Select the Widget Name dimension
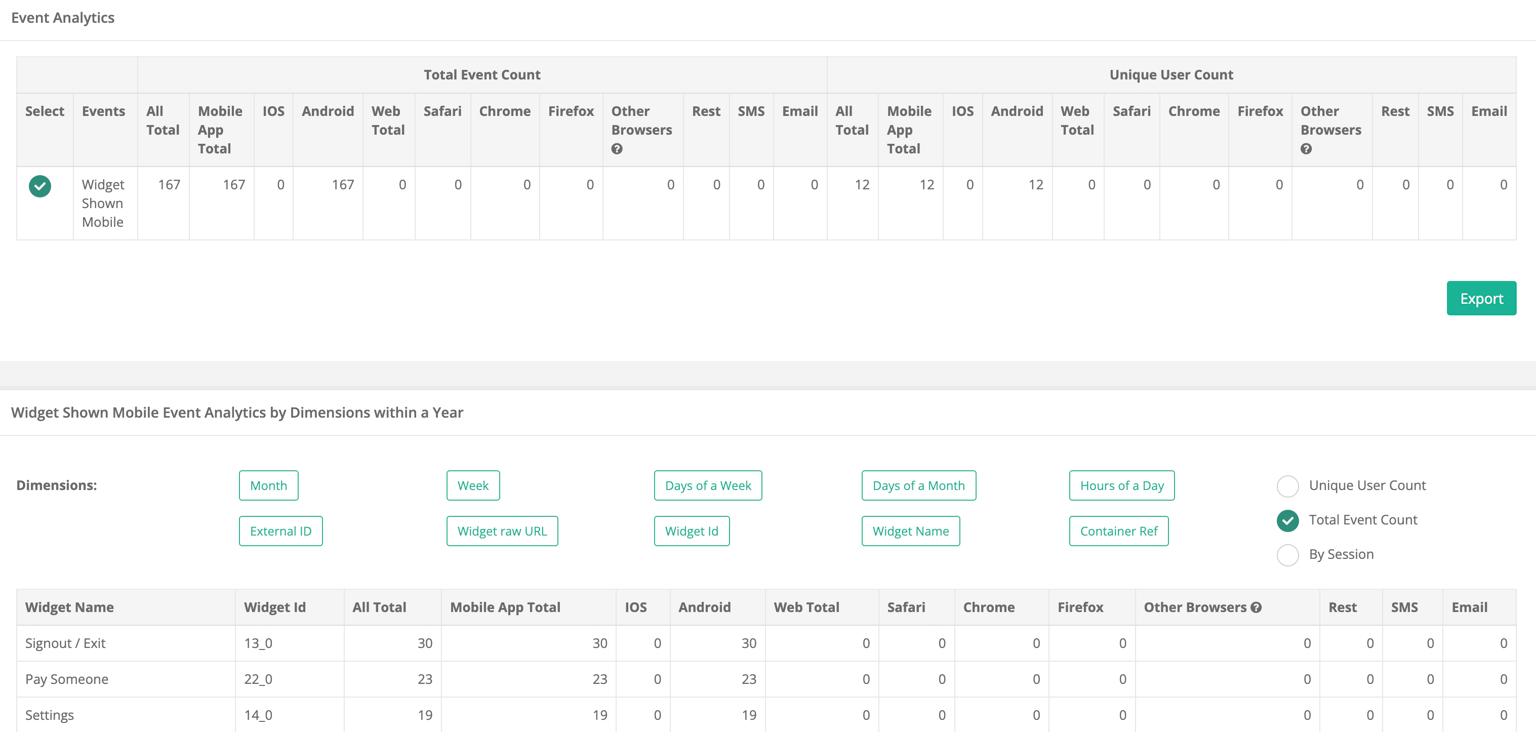Viewport: 1536px width, 732px height. 911,531
